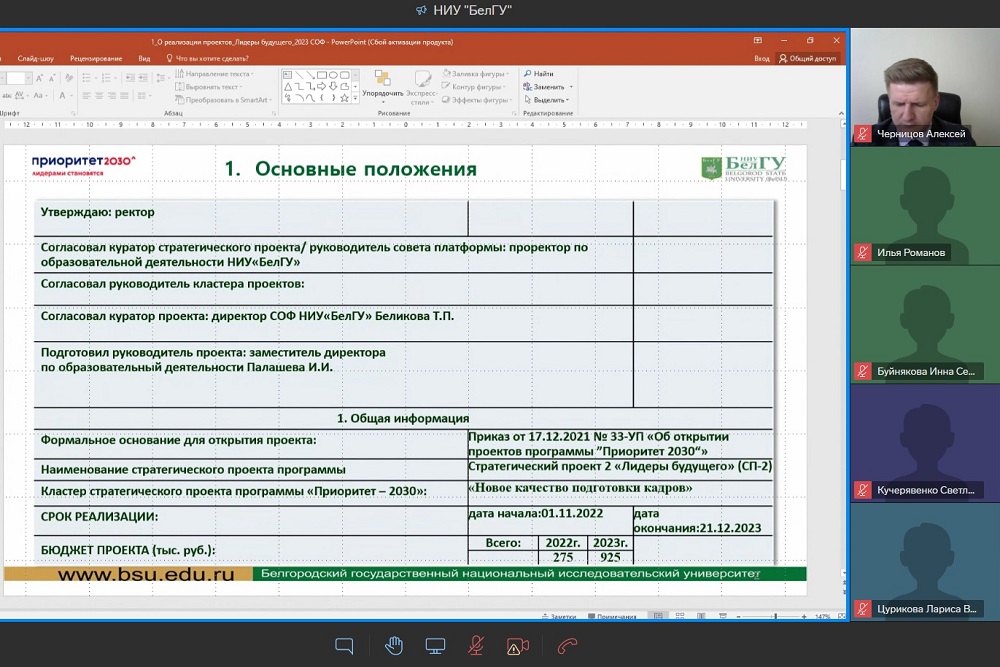Open Заливка фигуры shape fill dropdown

click(x=475, y=74)
